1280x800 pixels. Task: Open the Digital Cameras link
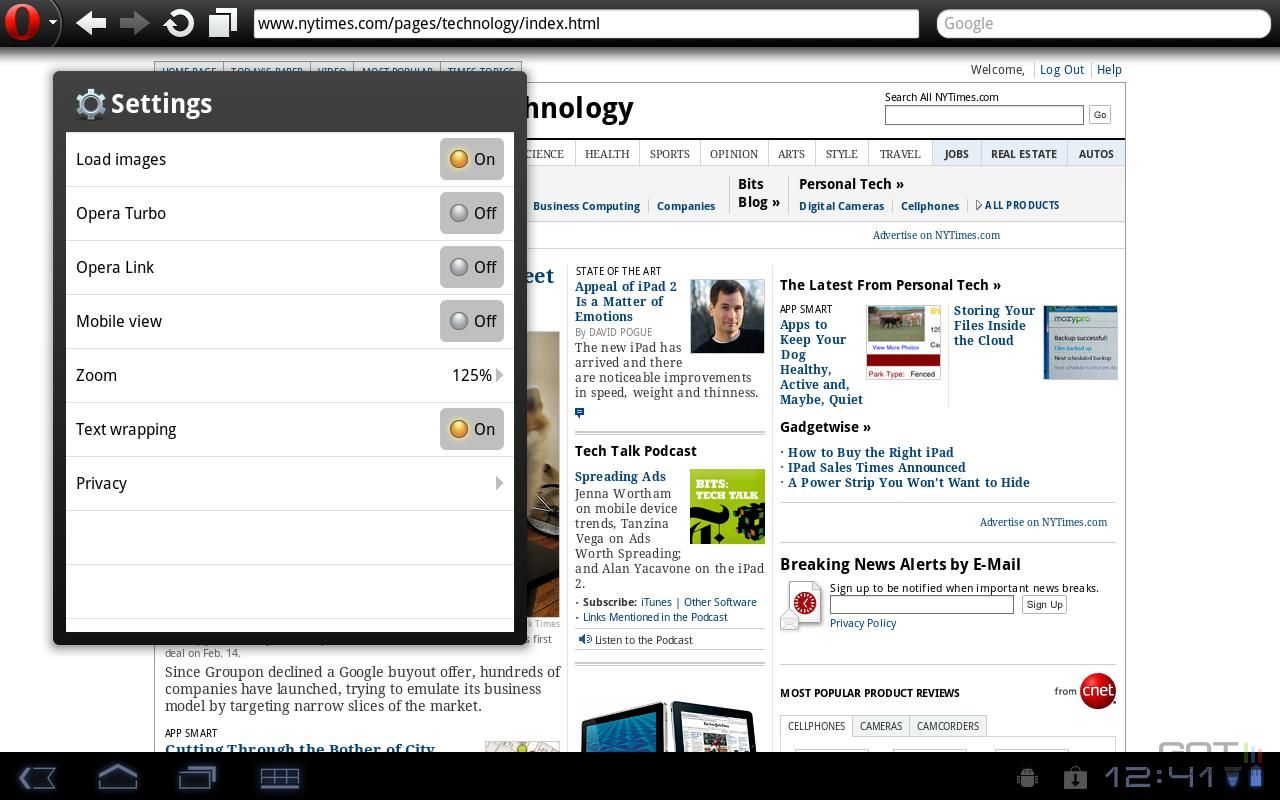click(841, 206)
